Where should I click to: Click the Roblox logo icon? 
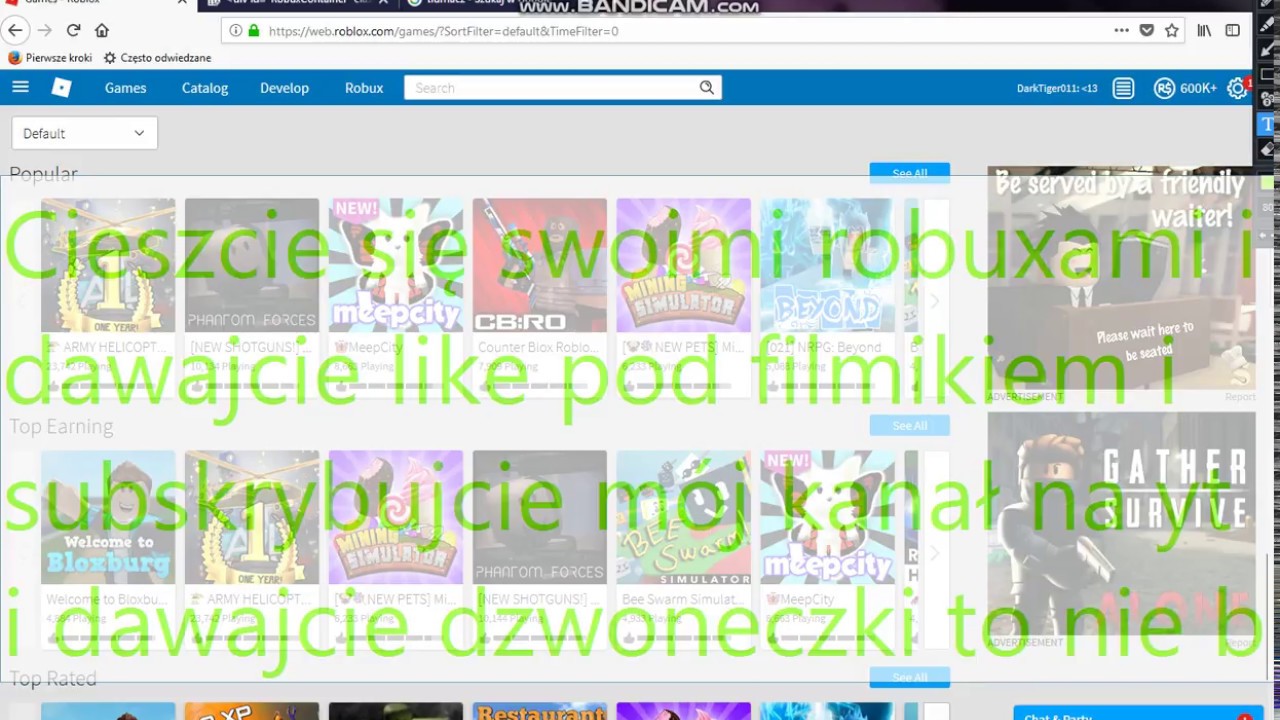61,88
